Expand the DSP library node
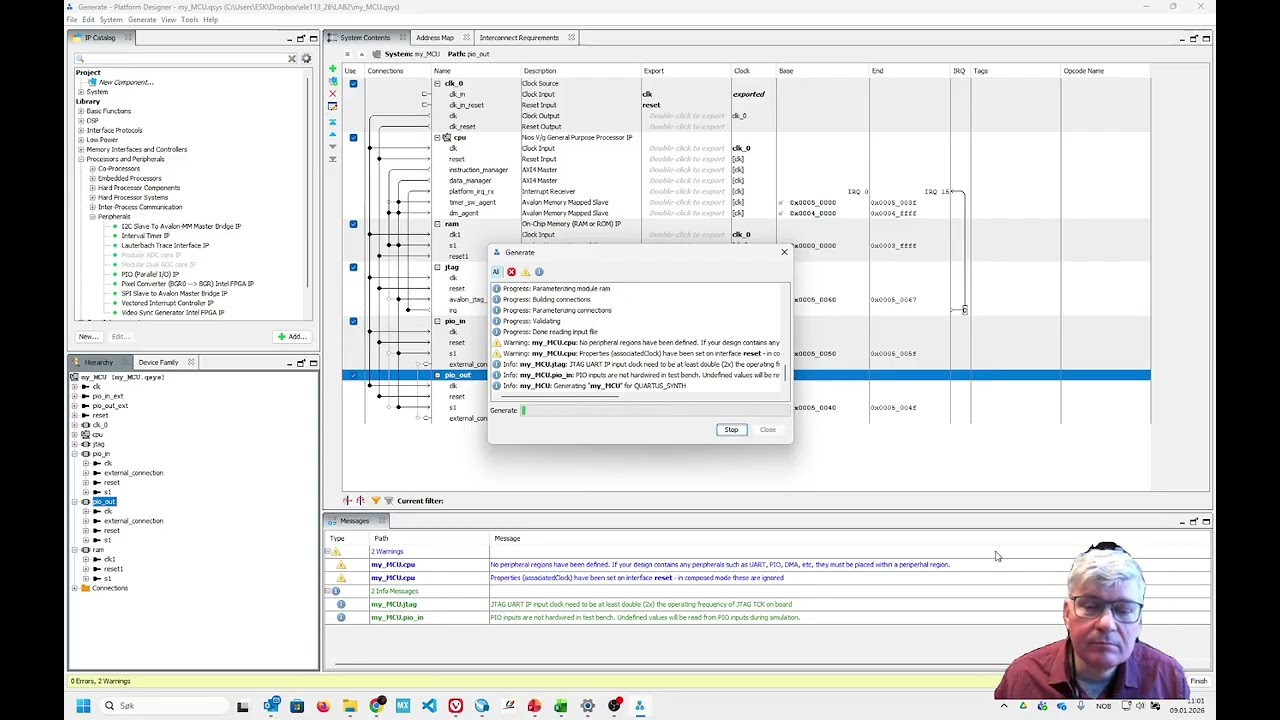This screenshot has width=1280, height=720. (81, 121)
